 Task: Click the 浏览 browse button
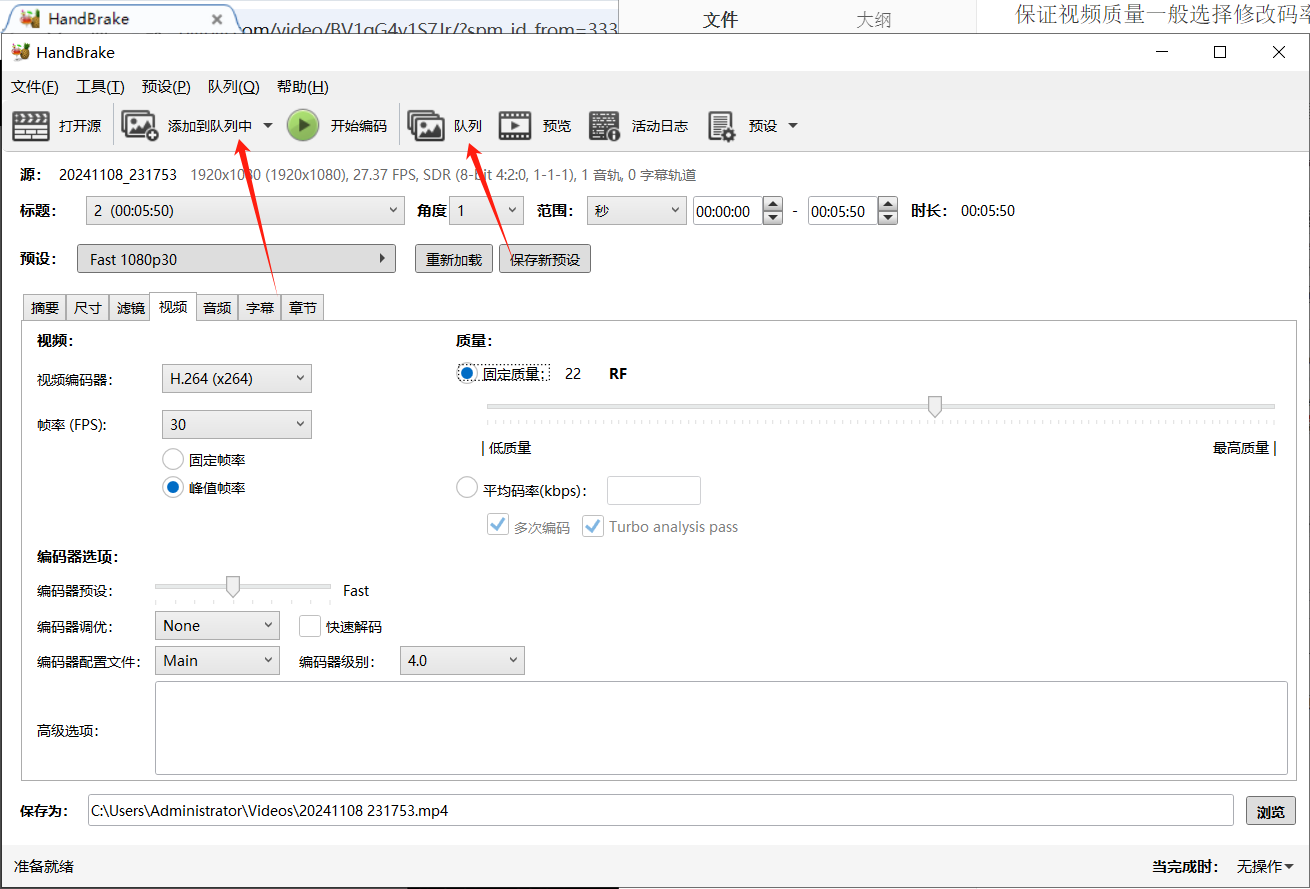1271,811
